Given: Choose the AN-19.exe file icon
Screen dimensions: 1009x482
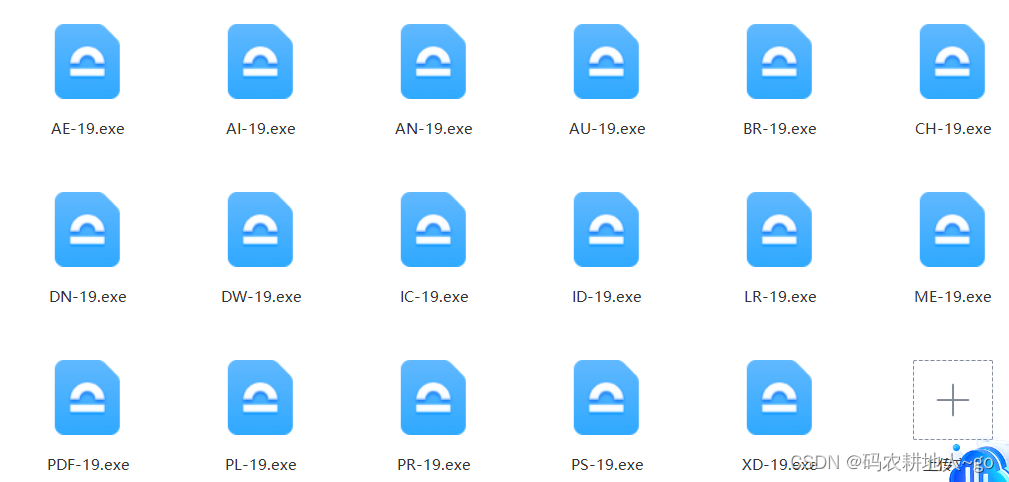Looking at the screenshot, I should 434,62.
